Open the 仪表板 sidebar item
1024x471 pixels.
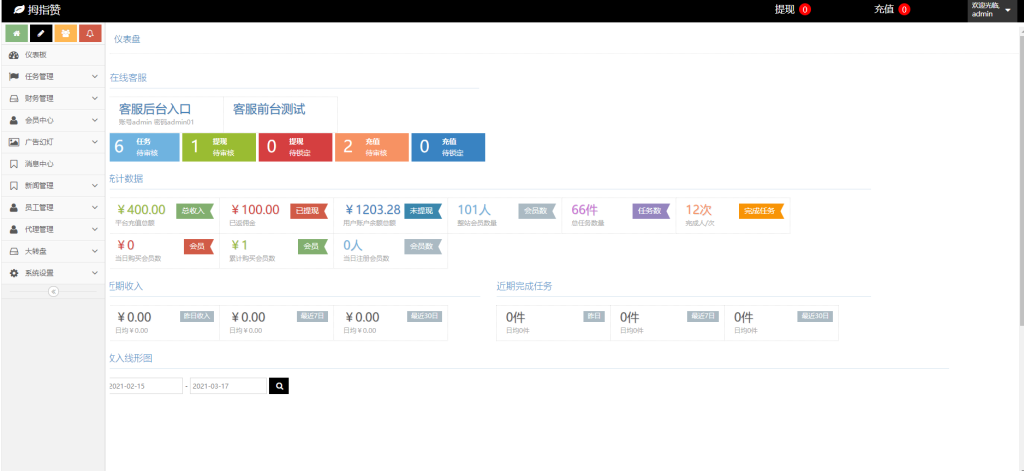pos(53,55)
